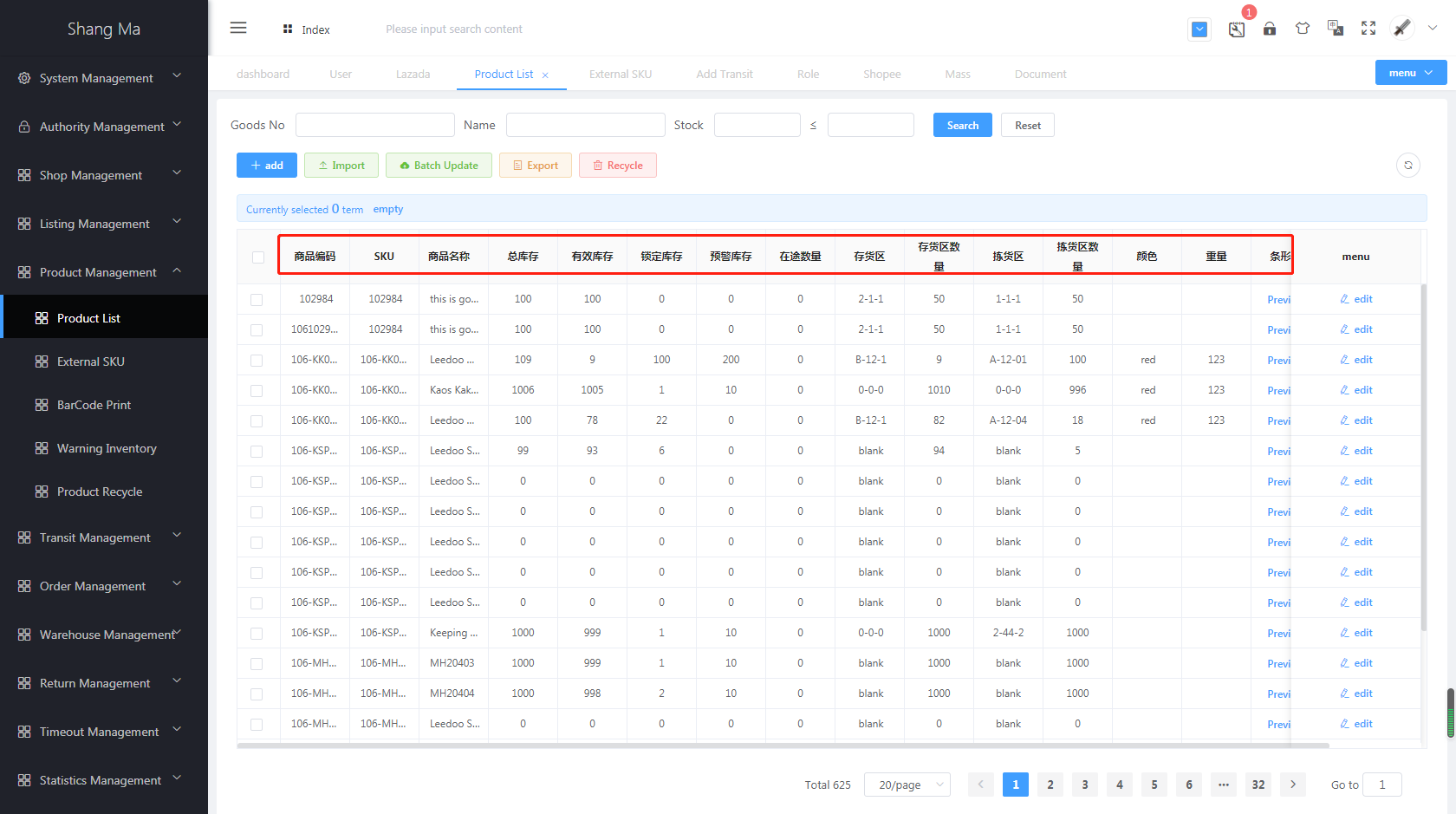Image resolution: width=1456 pixels, height=814 pixels.
Task: Edit the MH20404 product row
Action: click(1356, 694)
